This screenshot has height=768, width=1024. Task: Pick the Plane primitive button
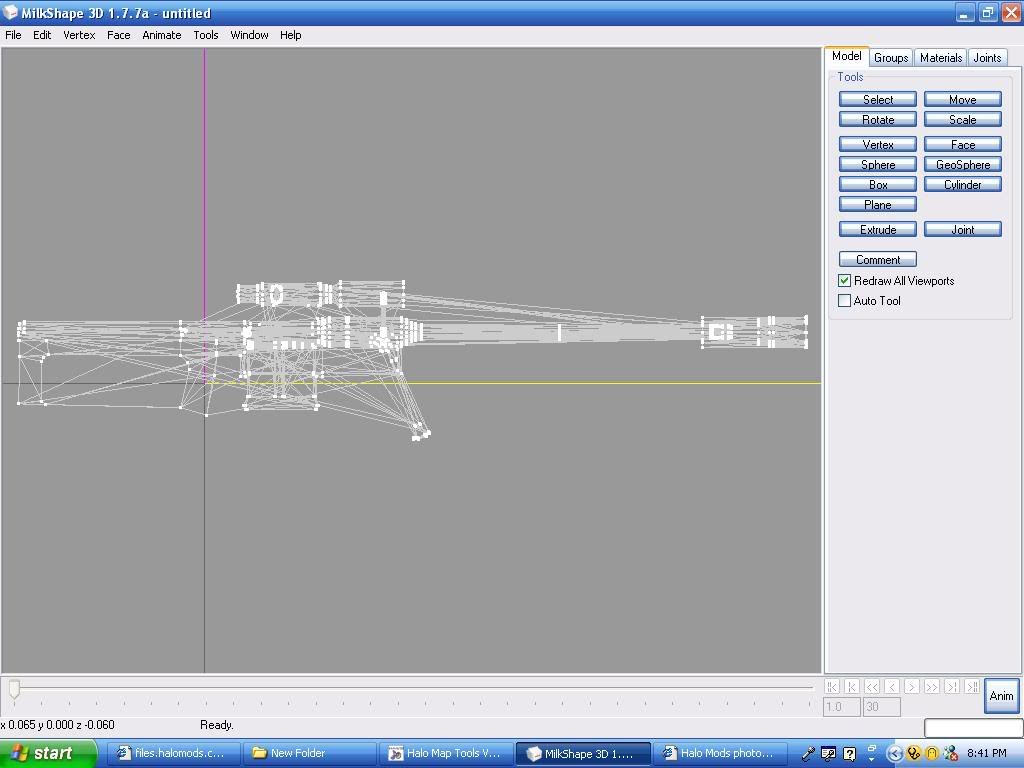pyautogui.click(x=878, y=204)
